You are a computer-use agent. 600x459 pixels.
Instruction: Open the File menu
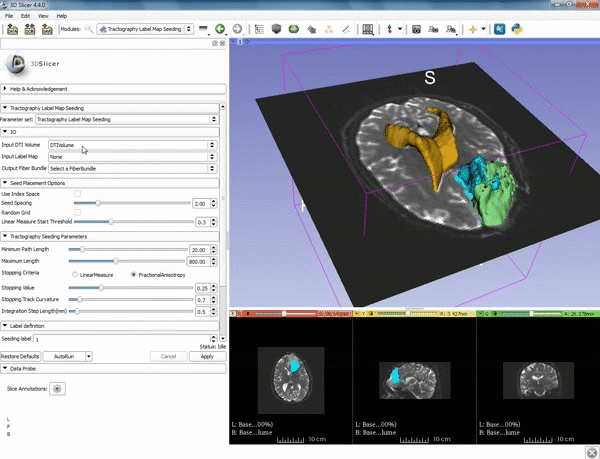point(9,16)
